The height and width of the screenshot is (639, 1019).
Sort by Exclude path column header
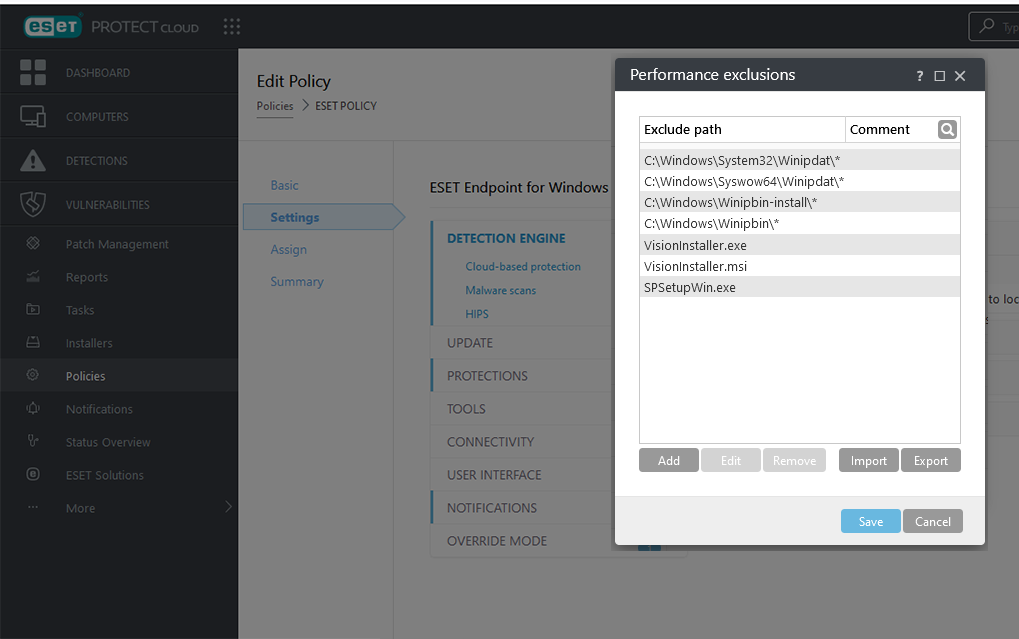(742, 129)
